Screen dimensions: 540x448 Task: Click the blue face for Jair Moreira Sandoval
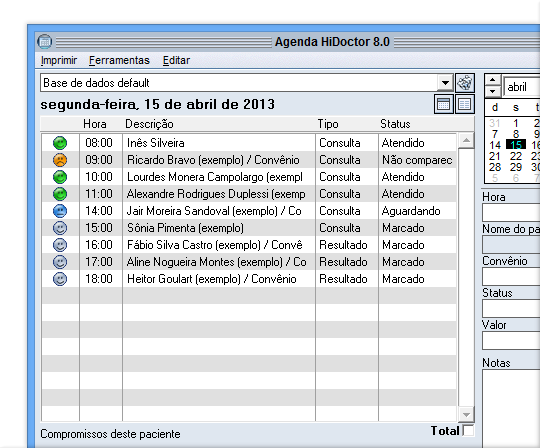(60, 211)
